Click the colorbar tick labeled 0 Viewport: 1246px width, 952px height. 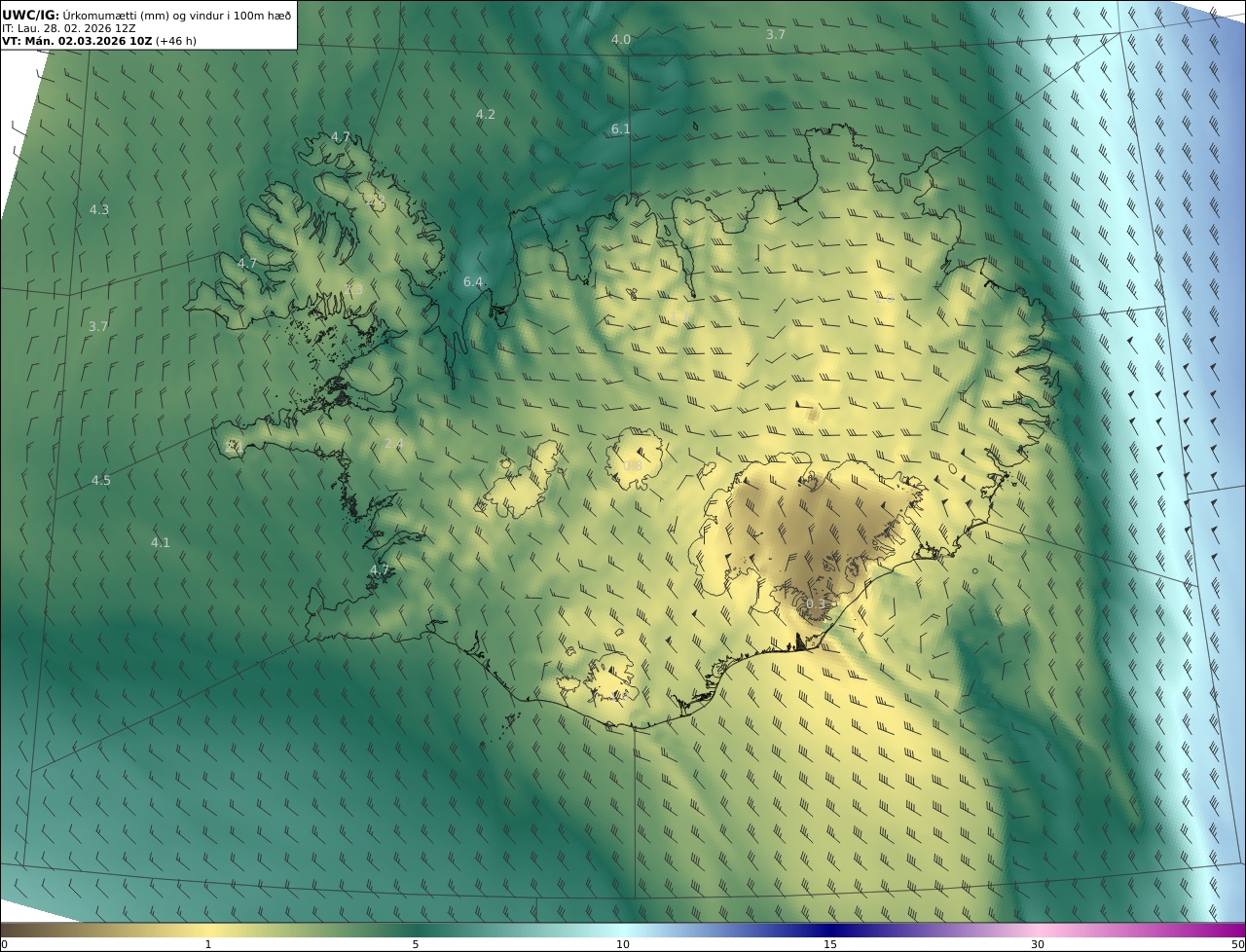tap(4, 944)
